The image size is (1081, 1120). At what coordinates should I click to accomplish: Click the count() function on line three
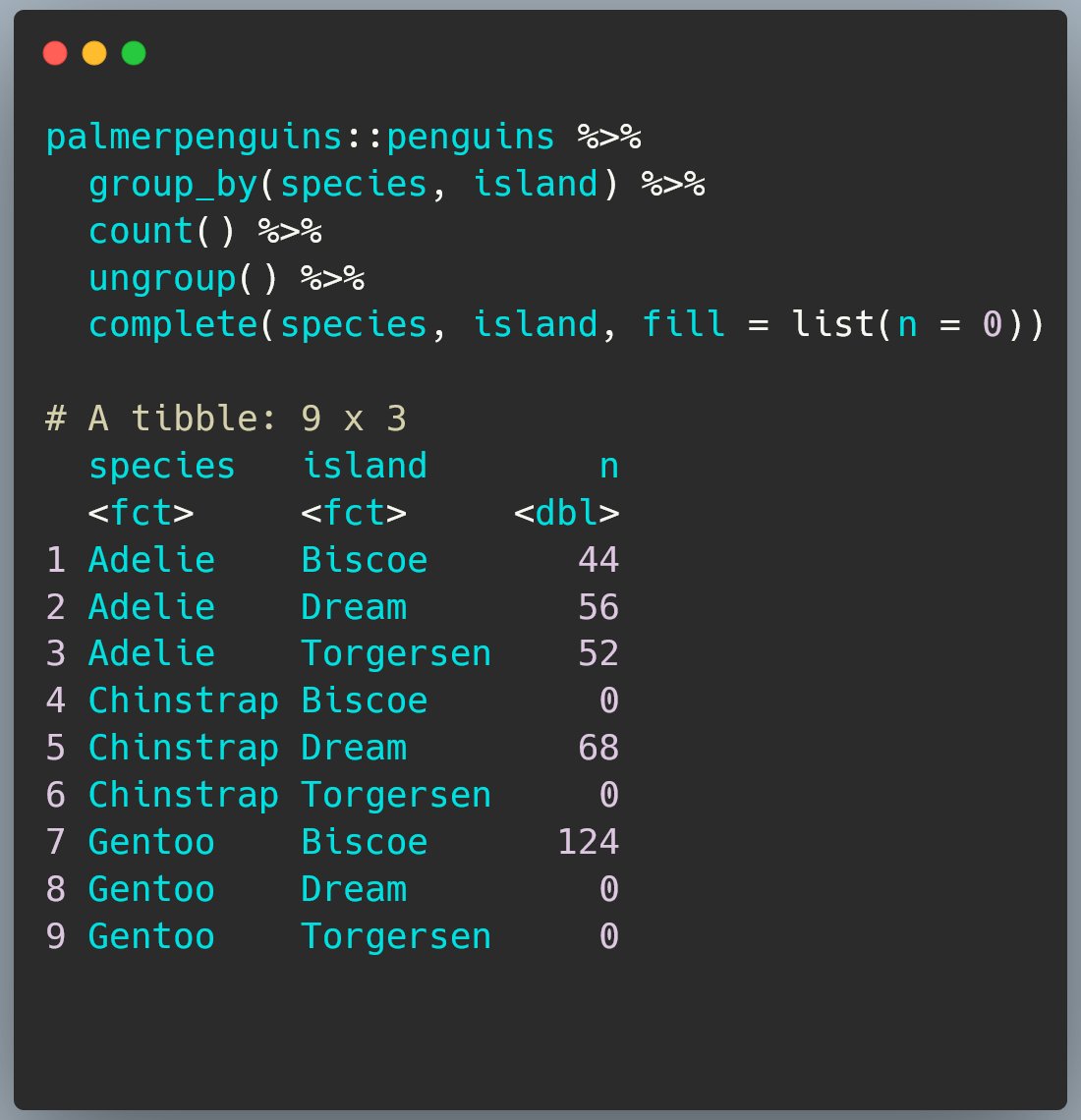coord(162,232)
